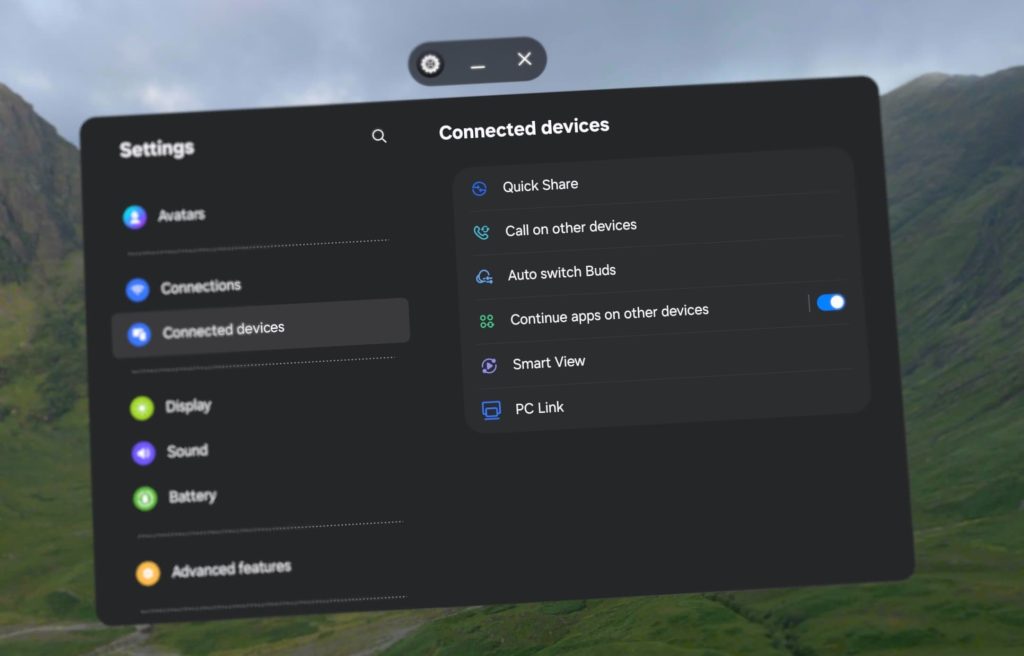
Task: Open the Sound settings label
Action: tap(187, 451)
